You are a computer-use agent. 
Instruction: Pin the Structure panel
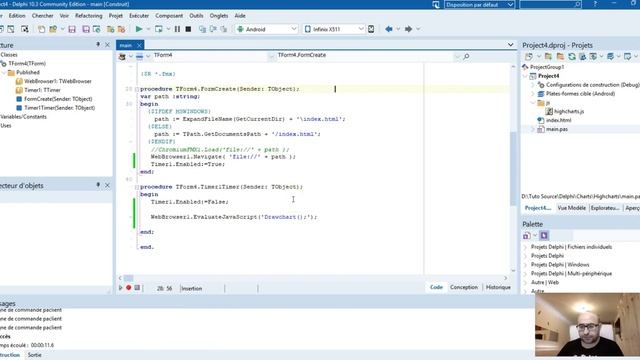coord(98,44)
